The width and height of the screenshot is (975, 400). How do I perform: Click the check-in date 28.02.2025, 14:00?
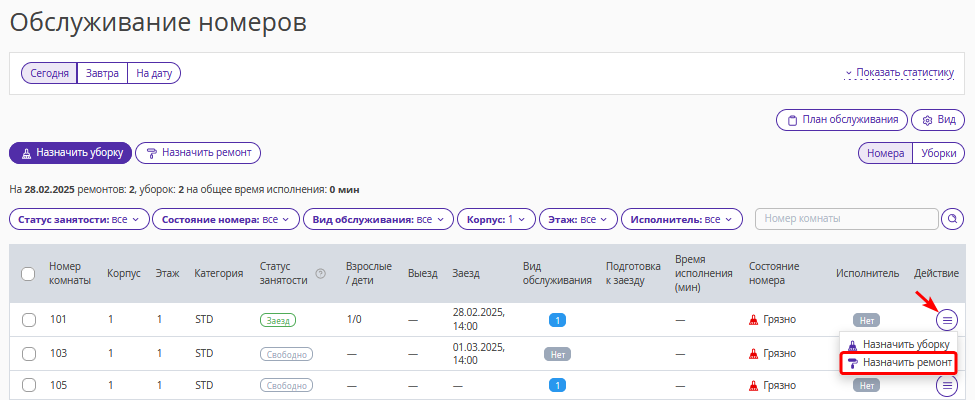[479, 319]
